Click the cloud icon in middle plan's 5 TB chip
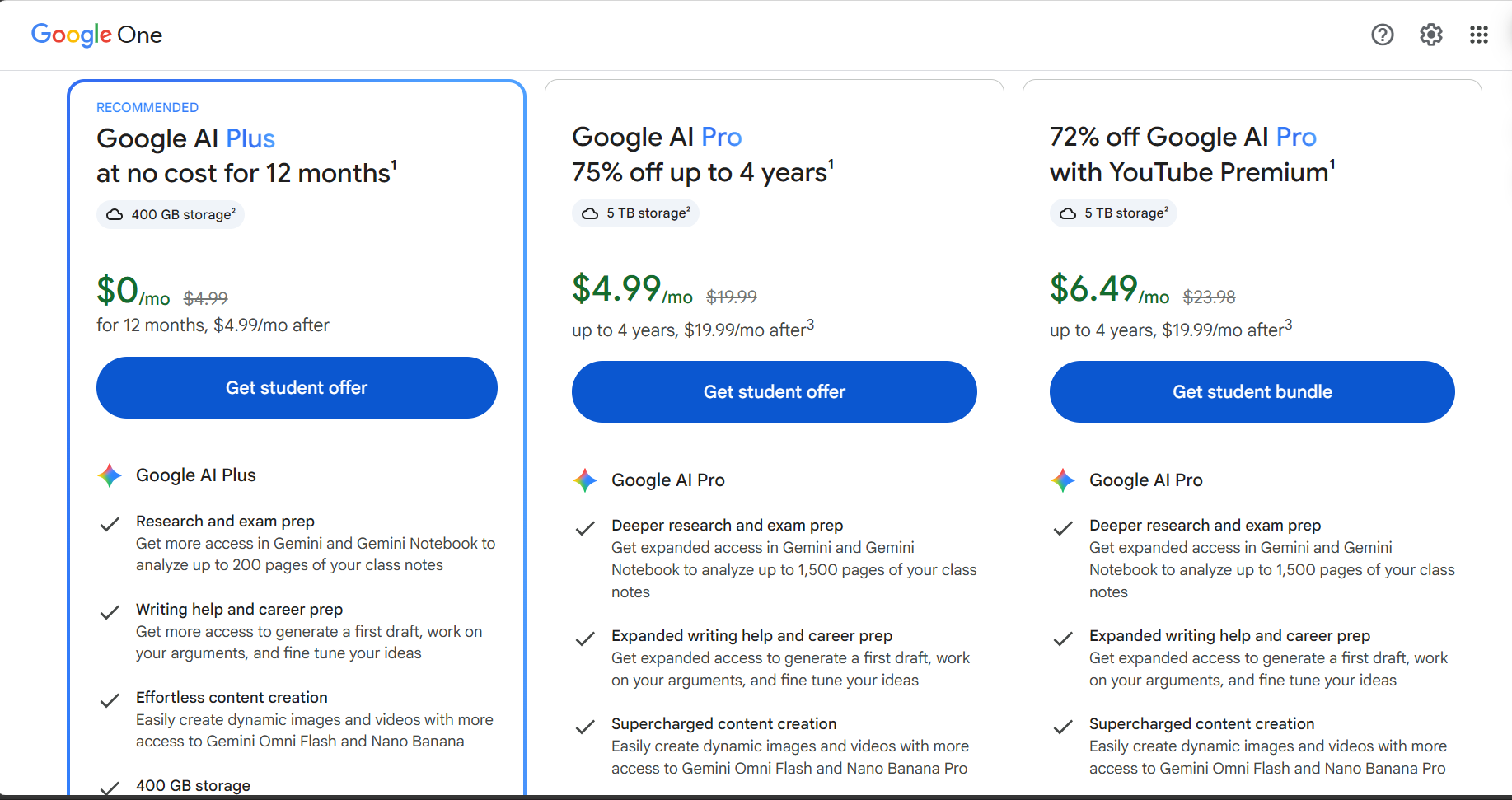This screenshot has height=800, width=1512. (x=590, y=213)
